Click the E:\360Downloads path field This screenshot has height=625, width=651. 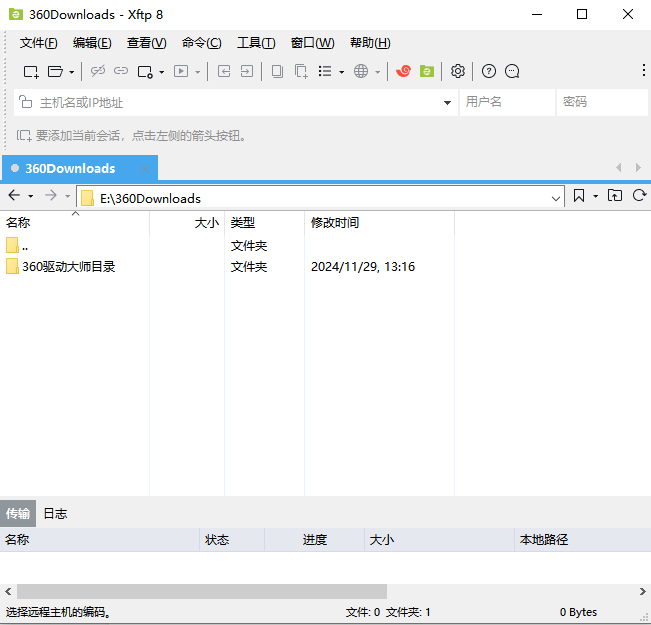pyautogui.click(x=320, y=198)
